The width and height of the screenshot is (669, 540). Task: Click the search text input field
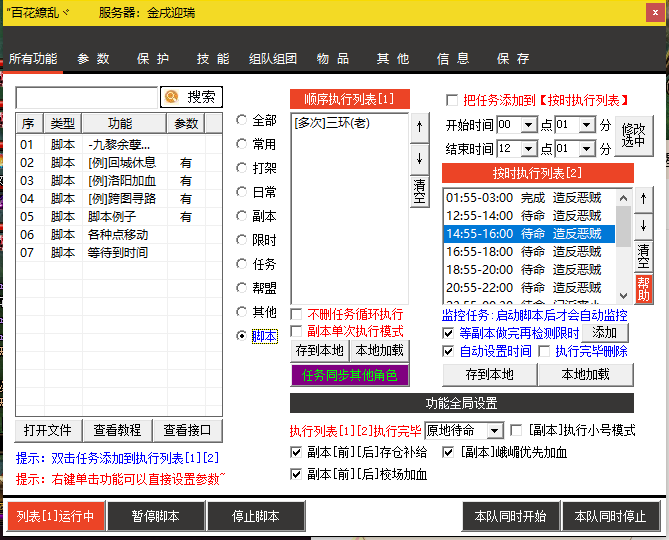(87, 98)
